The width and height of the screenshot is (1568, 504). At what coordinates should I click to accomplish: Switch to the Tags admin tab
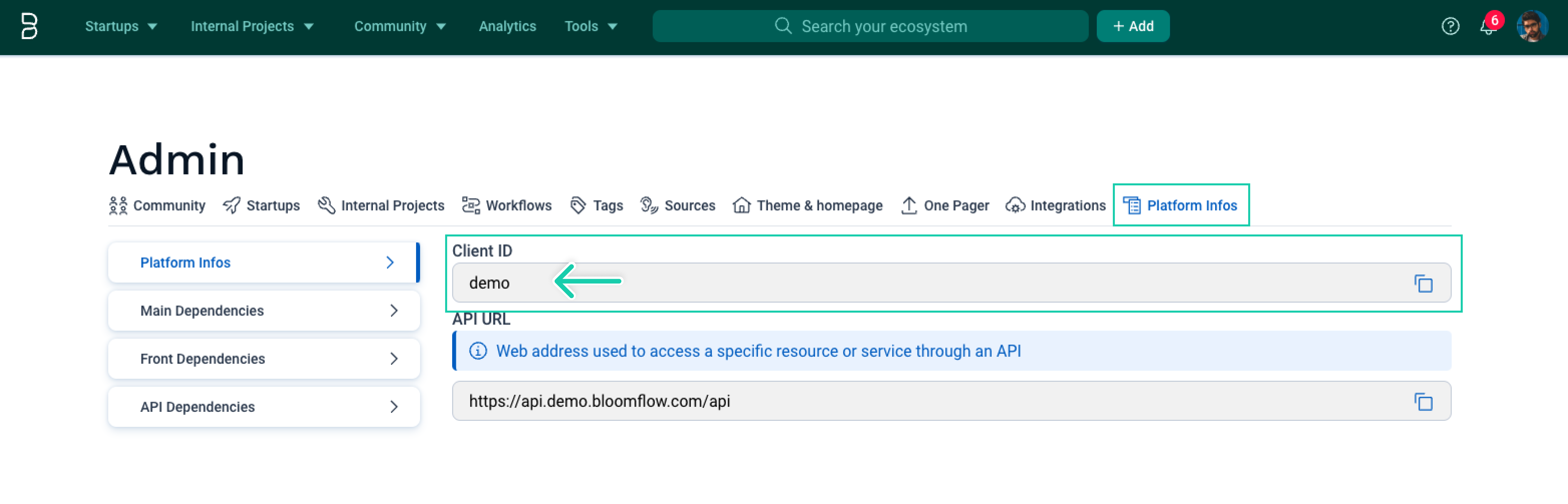click(x=597, y=206)
